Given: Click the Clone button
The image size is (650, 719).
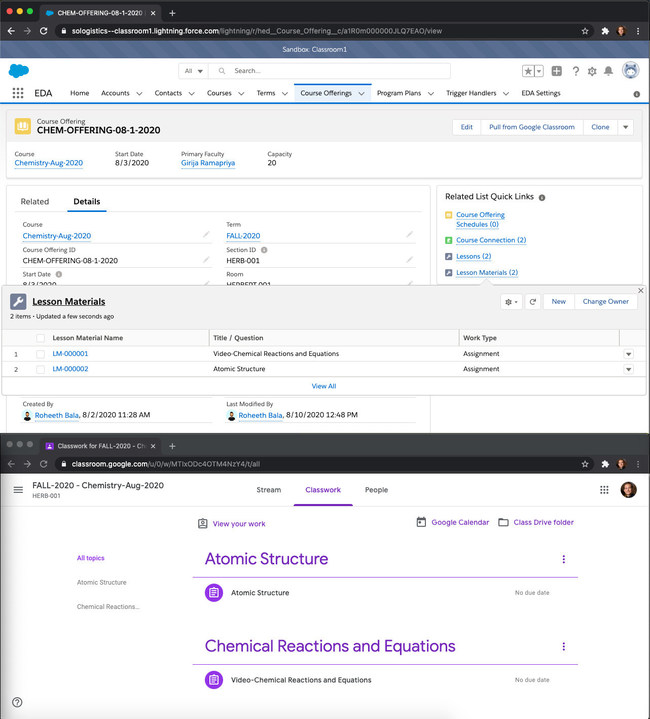Looking at the screenshot, I should pyautogui.click(x=600, y=127).
